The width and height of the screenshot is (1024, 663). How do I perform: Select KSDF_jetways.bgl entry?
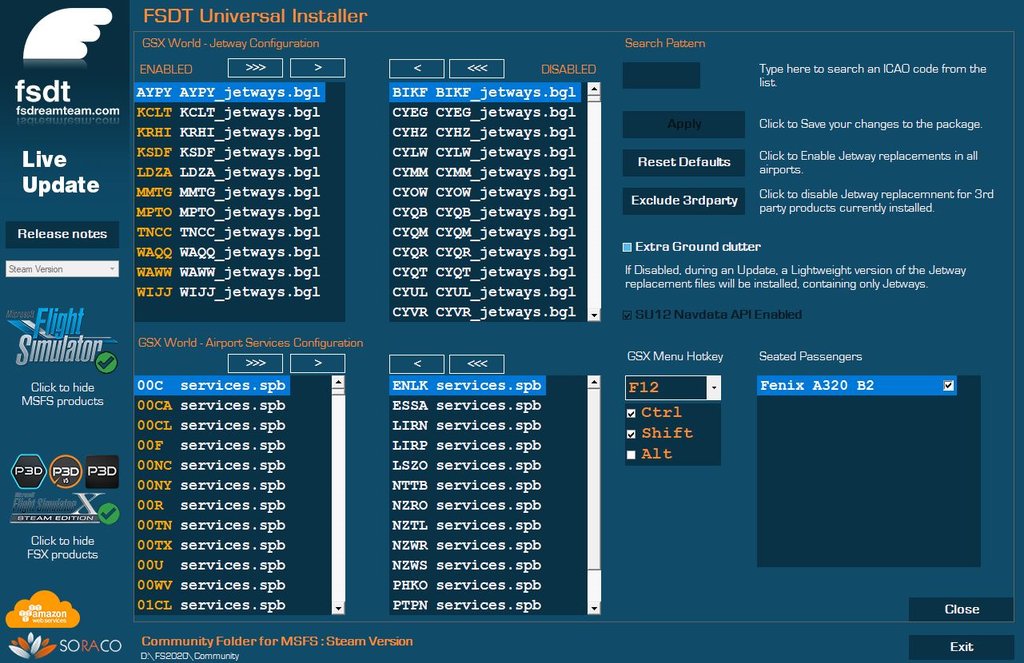(229, 152)
